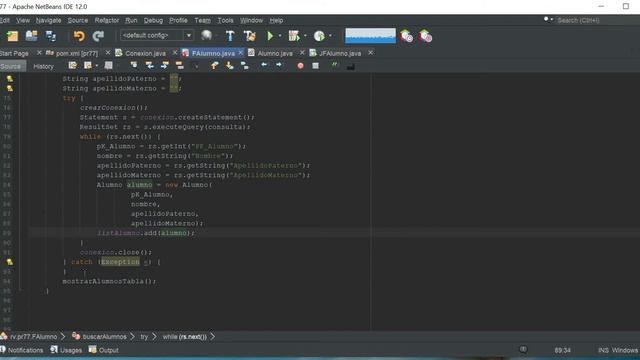Click the Open Project toolbar icon
This screenshot has height=360, width=640.
31,36
